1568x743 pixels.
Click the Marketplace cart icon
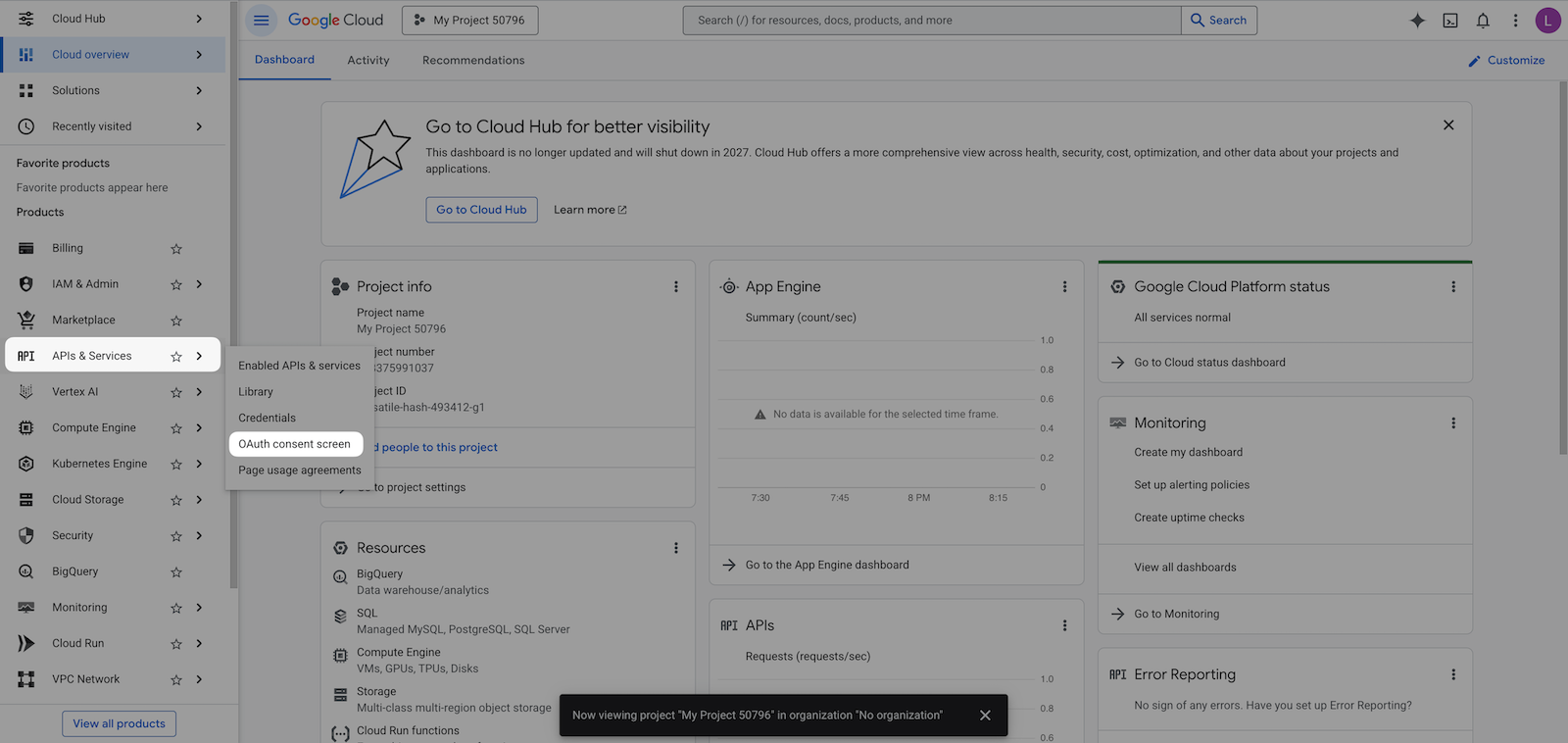tap(26, 320)
